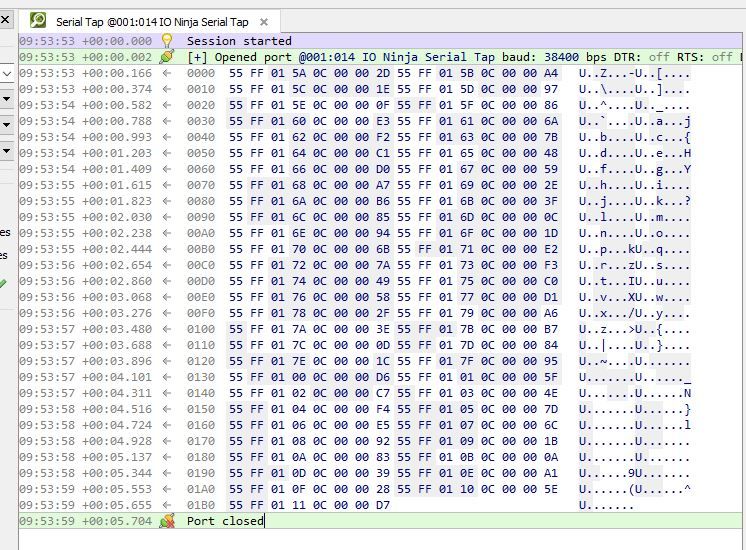Viewport: 746px width, 550px height.
Task: Click the lightbulb icon beside Session started
Action: 167,40
